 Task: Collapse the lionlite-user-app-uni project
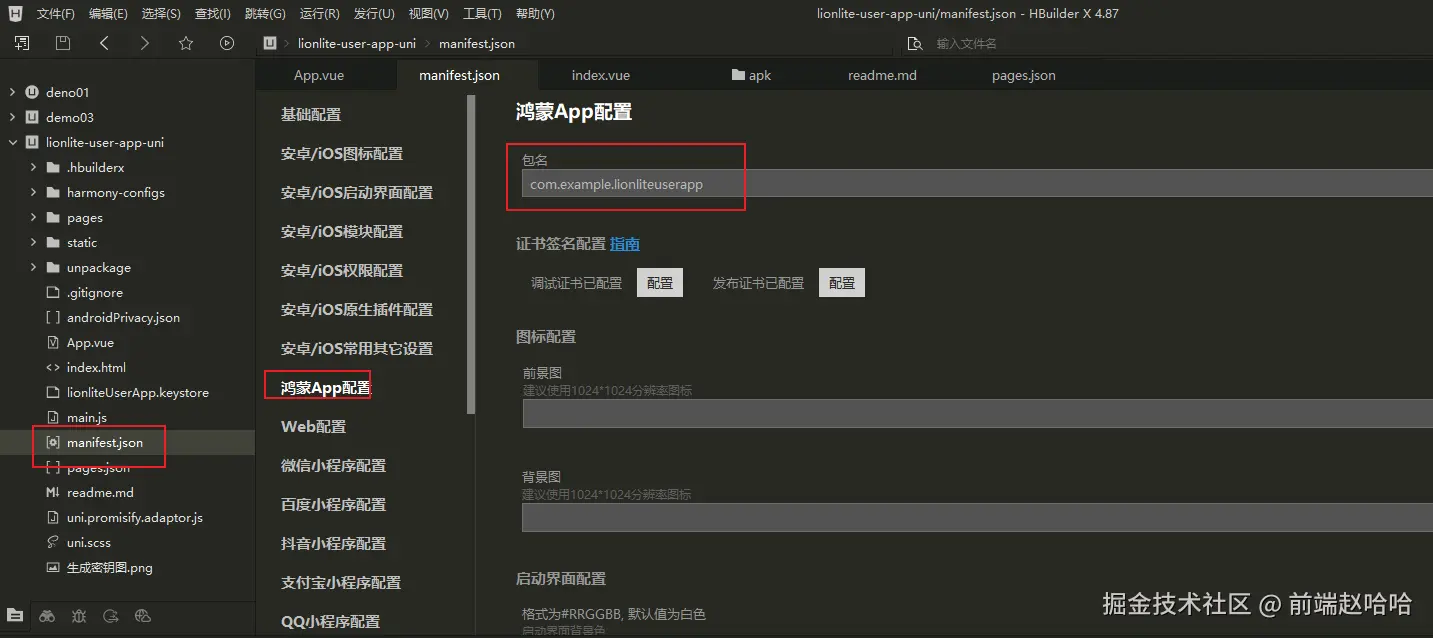(13, 142)
